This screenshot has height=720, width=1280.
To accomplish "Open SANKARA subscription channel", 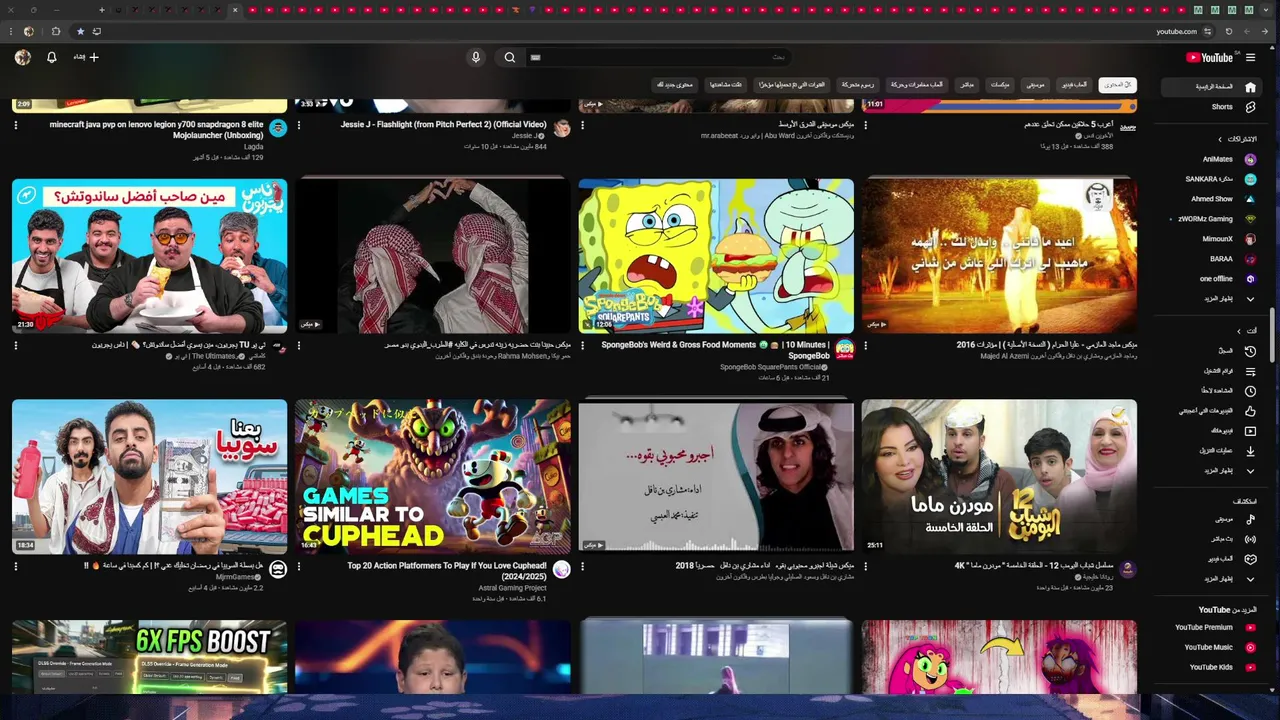I will (x=1213, y=179).
